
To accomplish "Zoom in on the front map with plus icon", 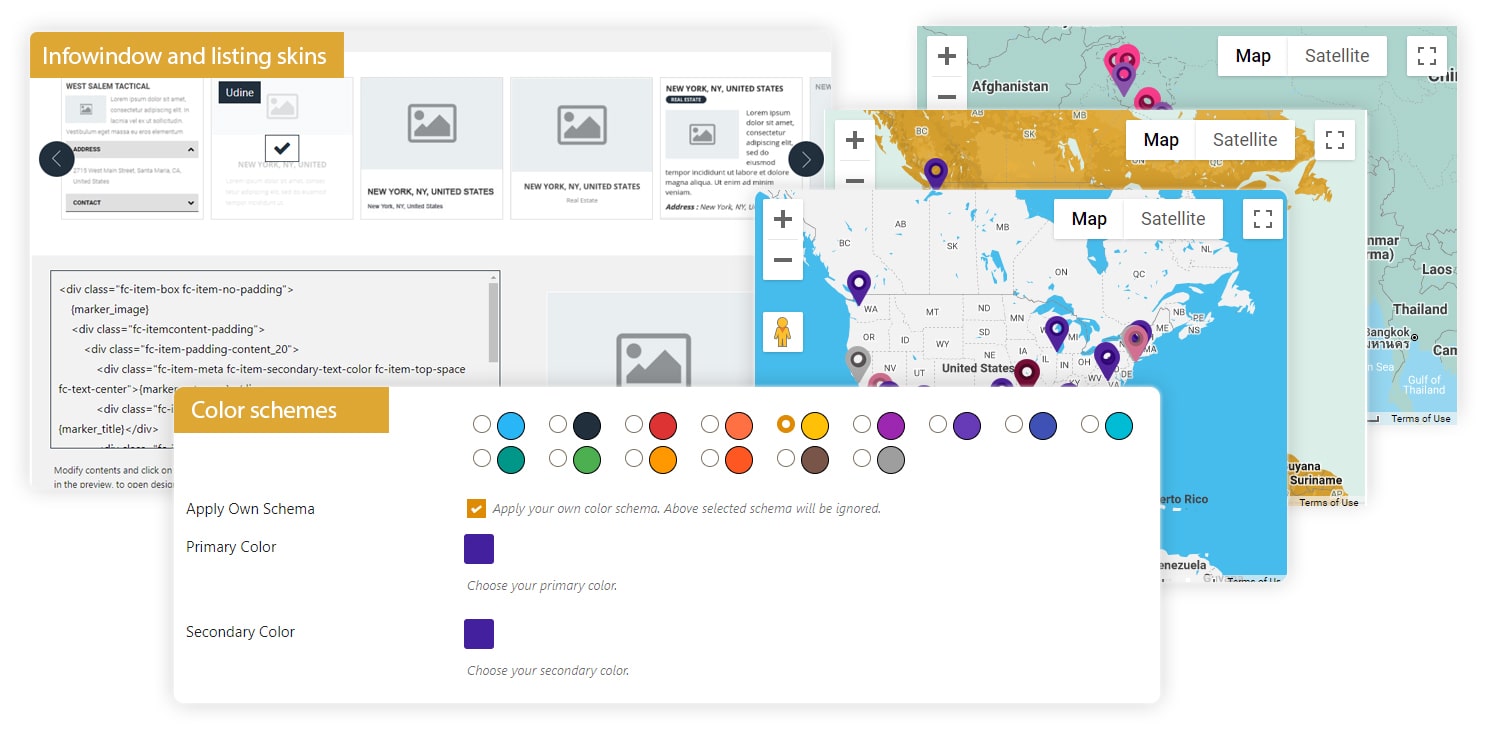I will click(x=783, y=219).
